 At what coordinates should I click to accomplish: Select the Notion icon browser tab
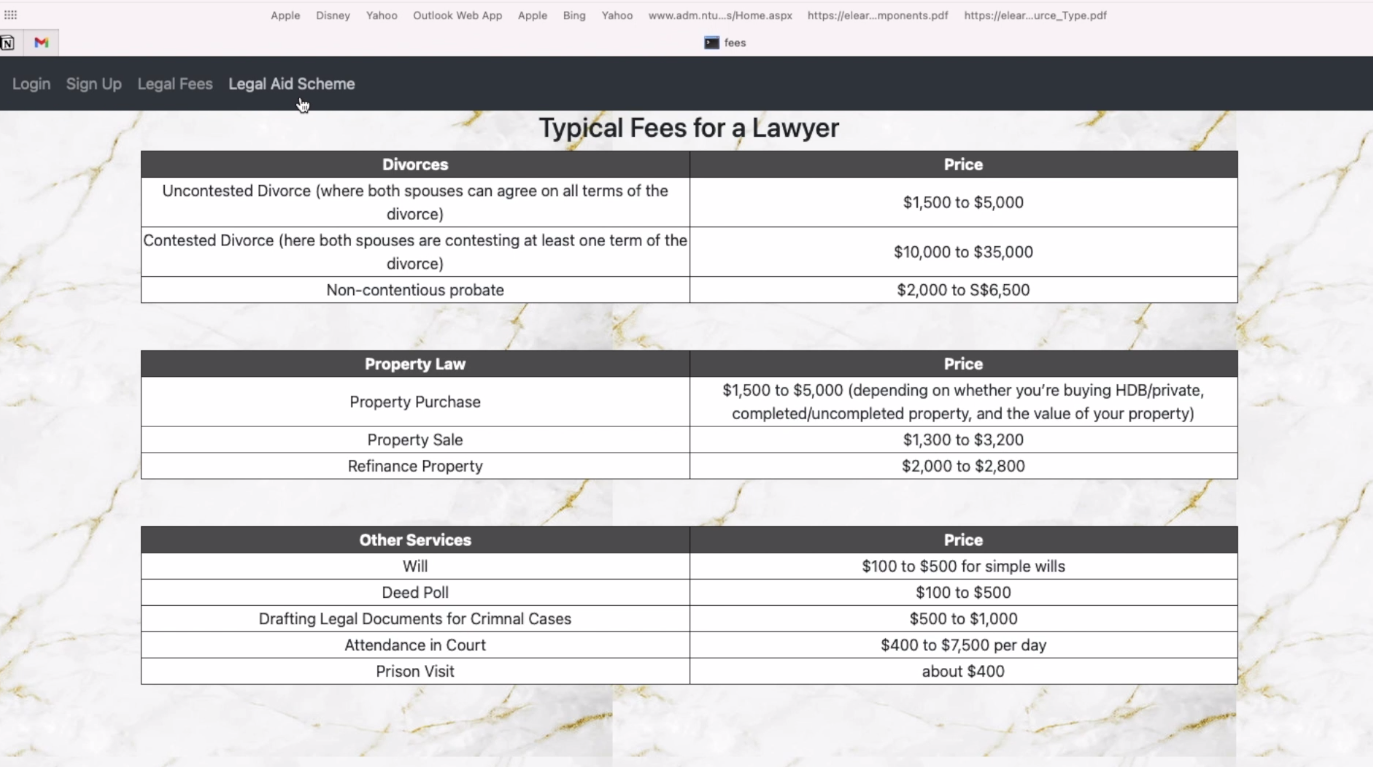[8, 43]
